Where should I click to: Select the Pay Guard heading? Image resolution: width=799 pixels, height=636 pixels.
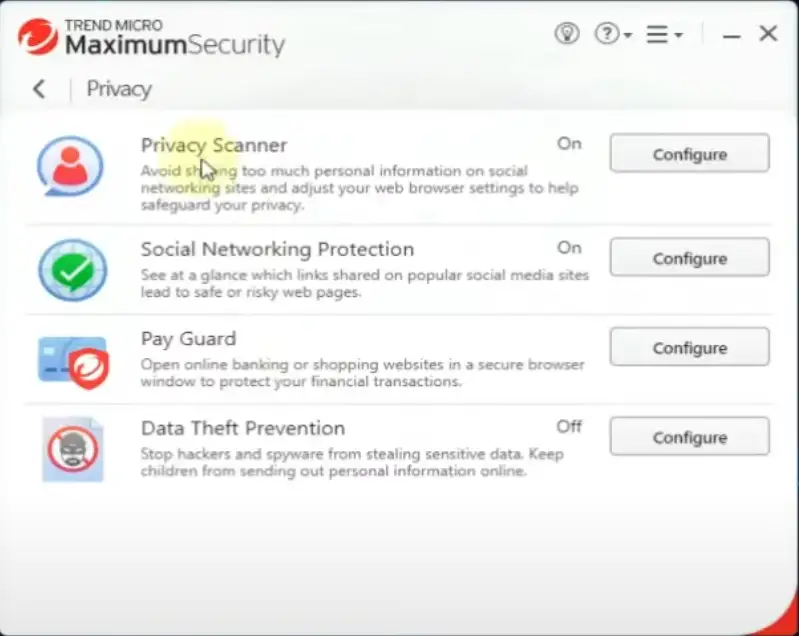point(188,339)
